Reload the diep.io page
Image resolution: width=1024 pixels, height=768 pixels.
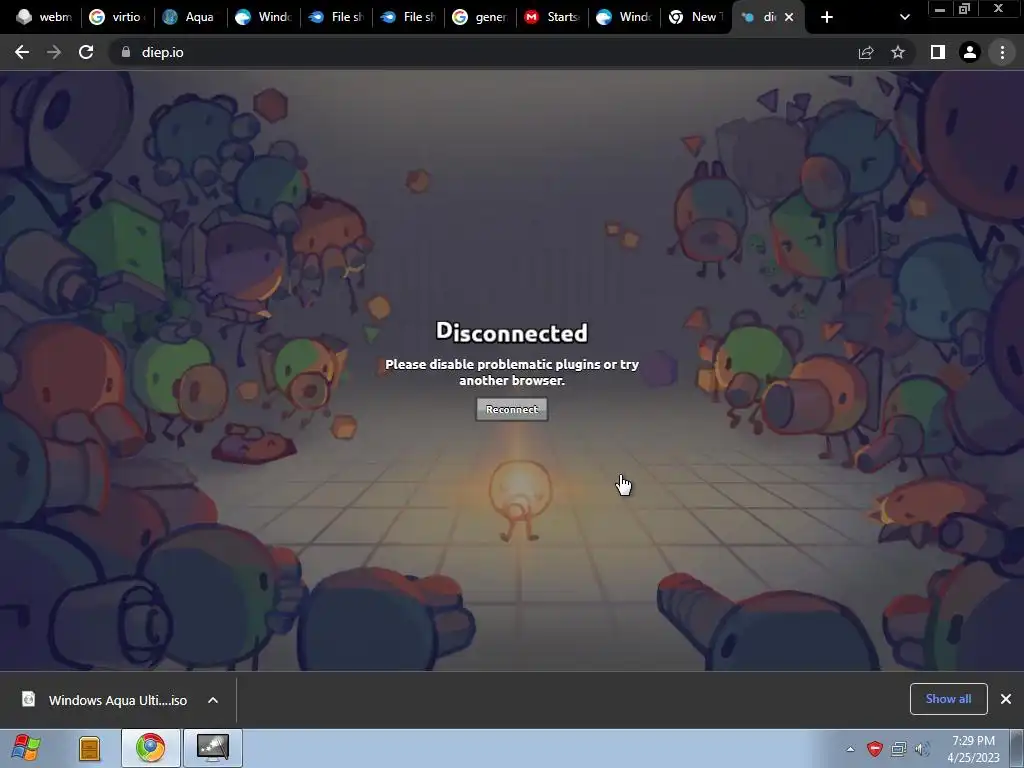point(86,52)
